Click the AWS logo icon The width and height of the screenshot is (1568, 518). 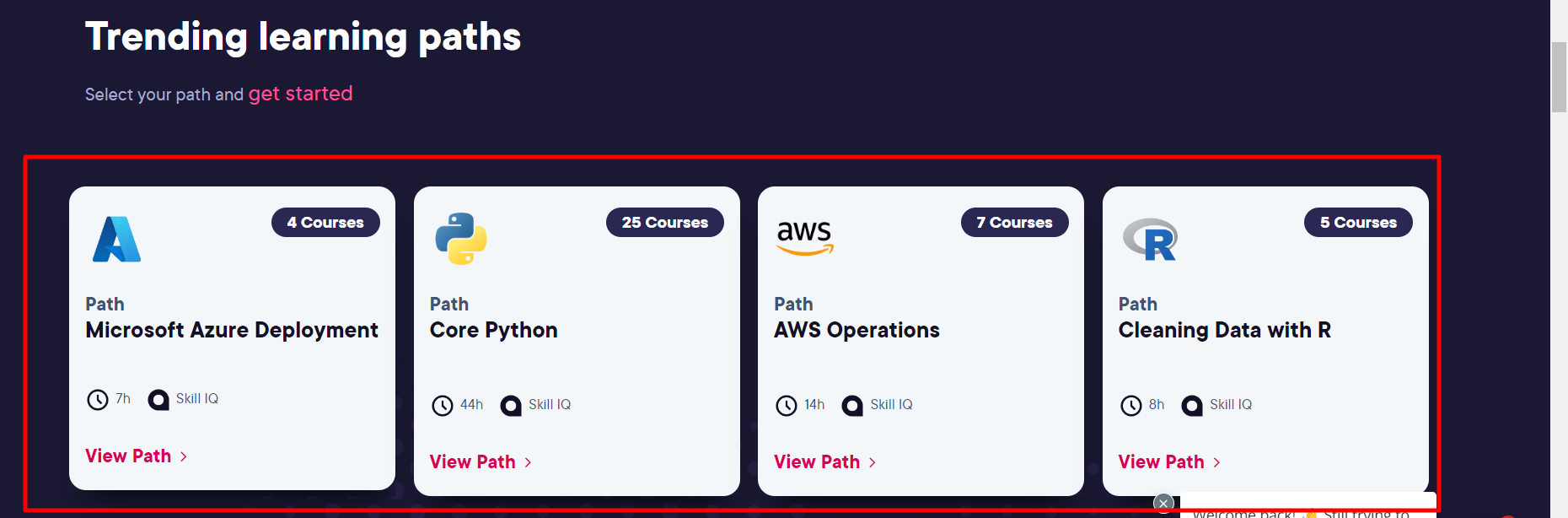804,237
